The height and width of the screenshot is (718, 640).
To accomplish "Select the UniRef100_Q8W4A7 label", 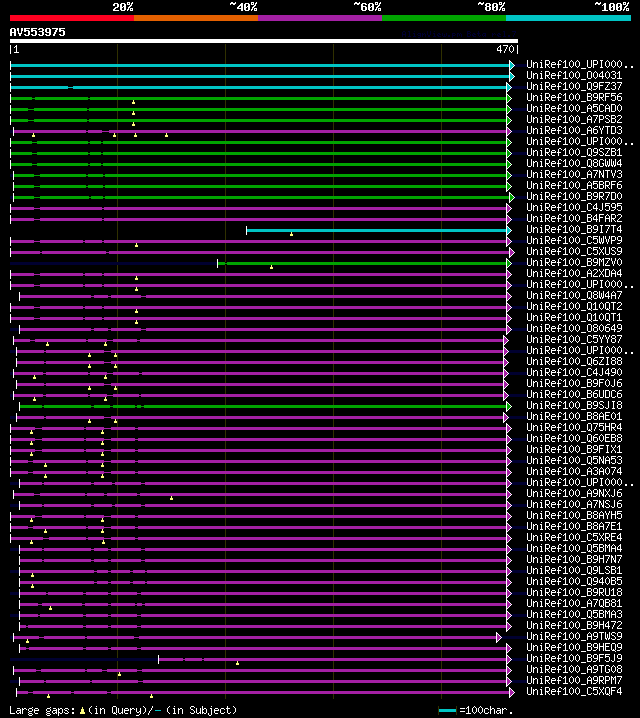I will 574,295.
